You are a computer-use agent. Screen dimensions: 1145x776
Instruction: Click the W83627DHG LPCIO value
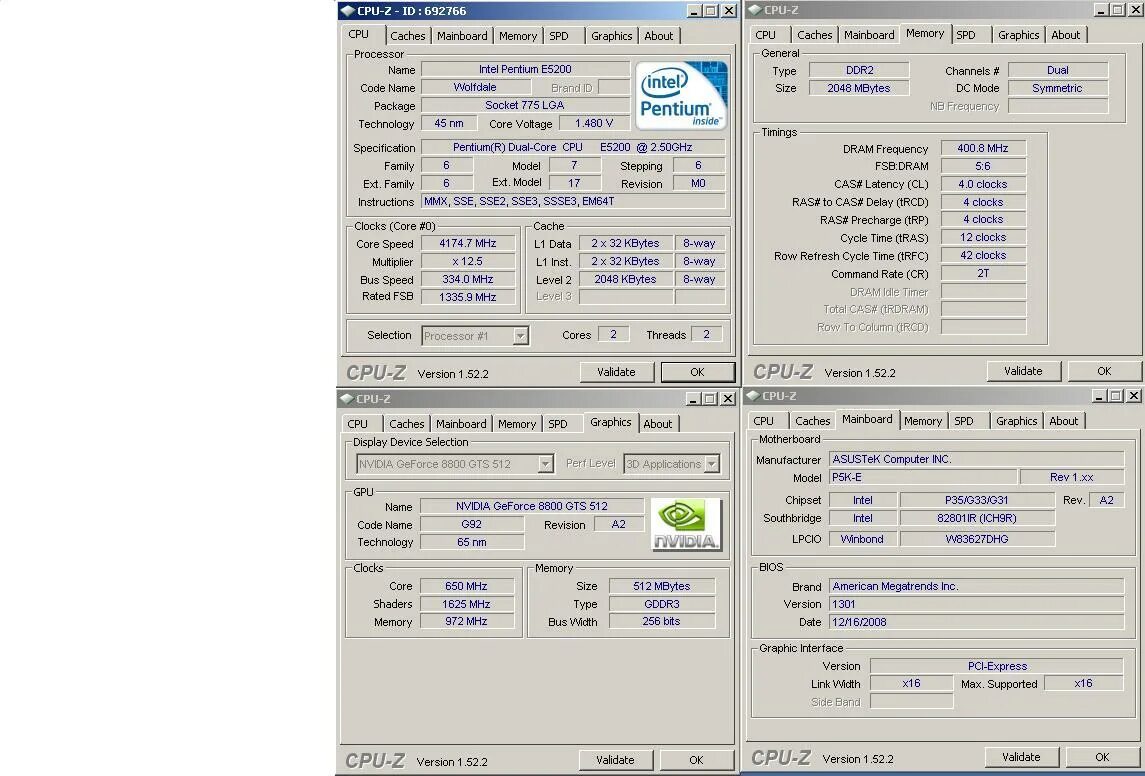coord(977,539)
